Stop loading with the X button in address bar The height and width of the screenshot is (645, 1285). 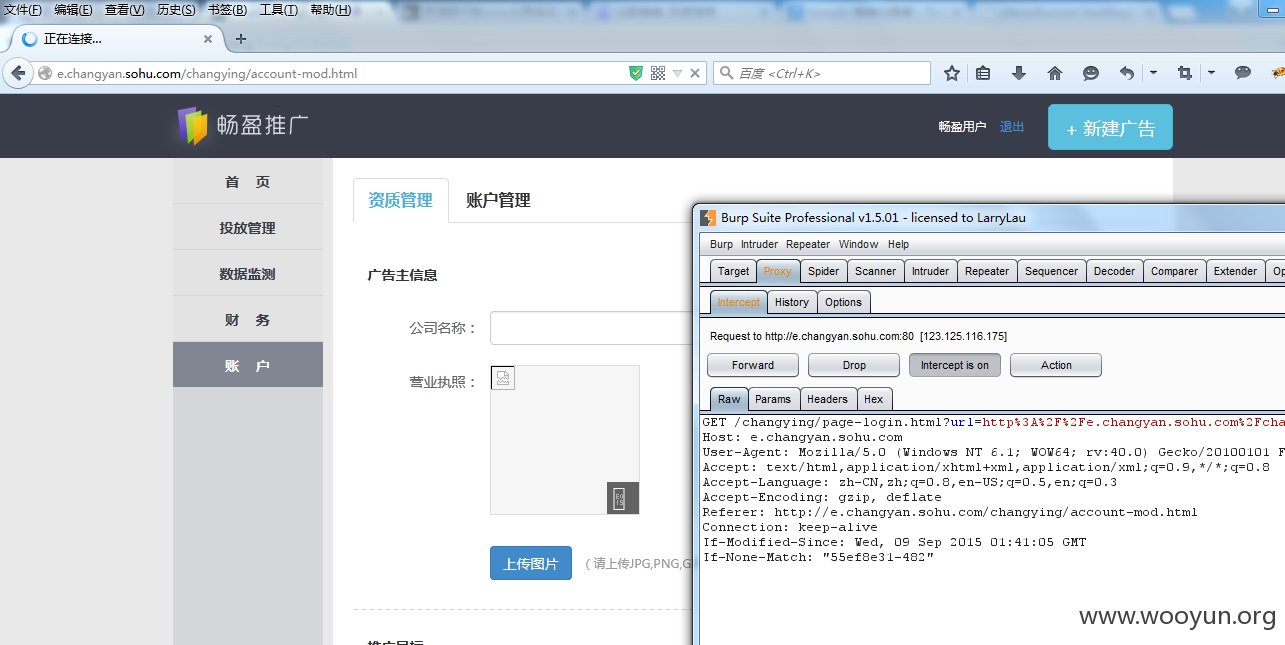[695, 73]
